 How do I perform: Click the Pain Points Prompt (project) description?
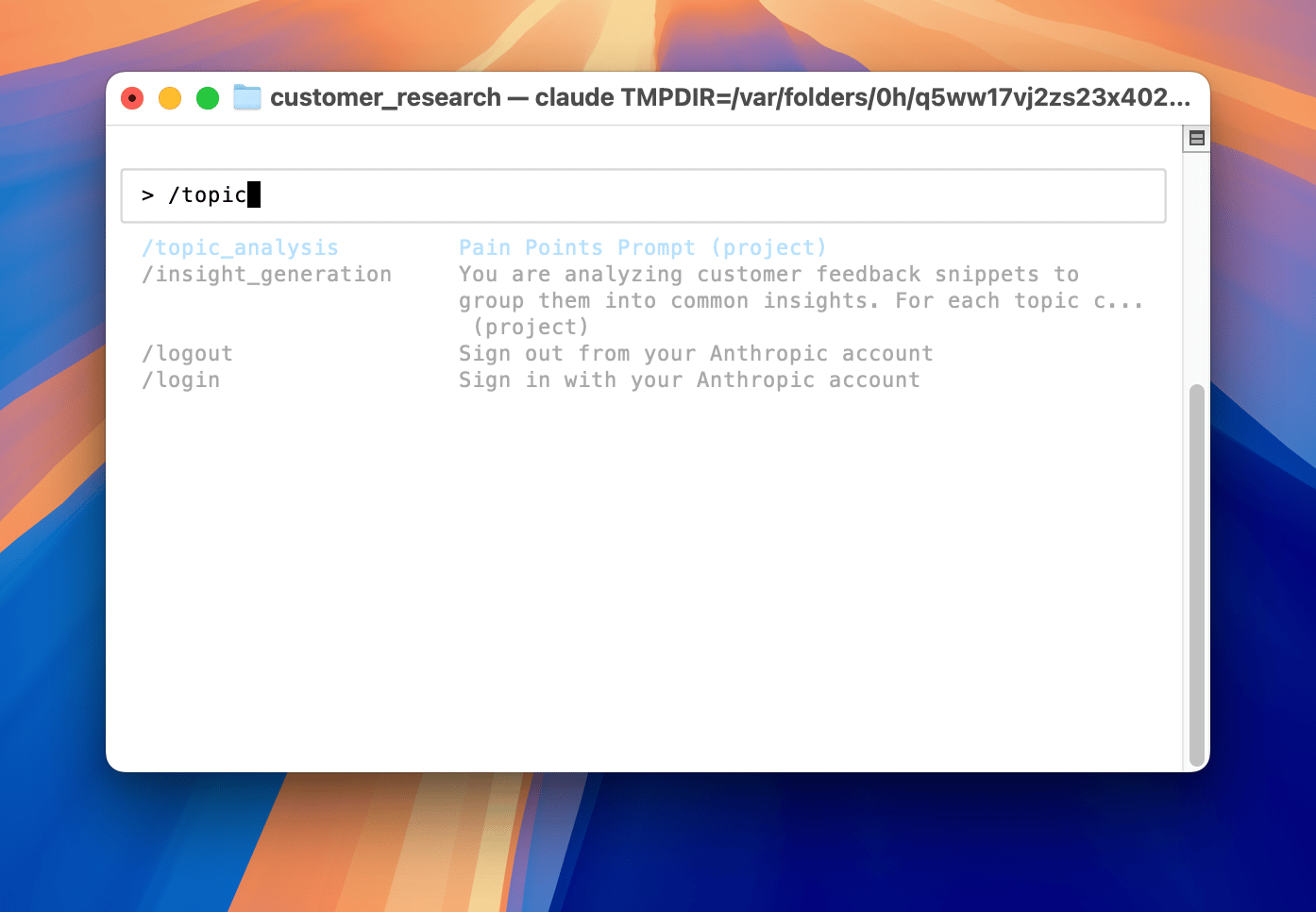pos(643,247)
